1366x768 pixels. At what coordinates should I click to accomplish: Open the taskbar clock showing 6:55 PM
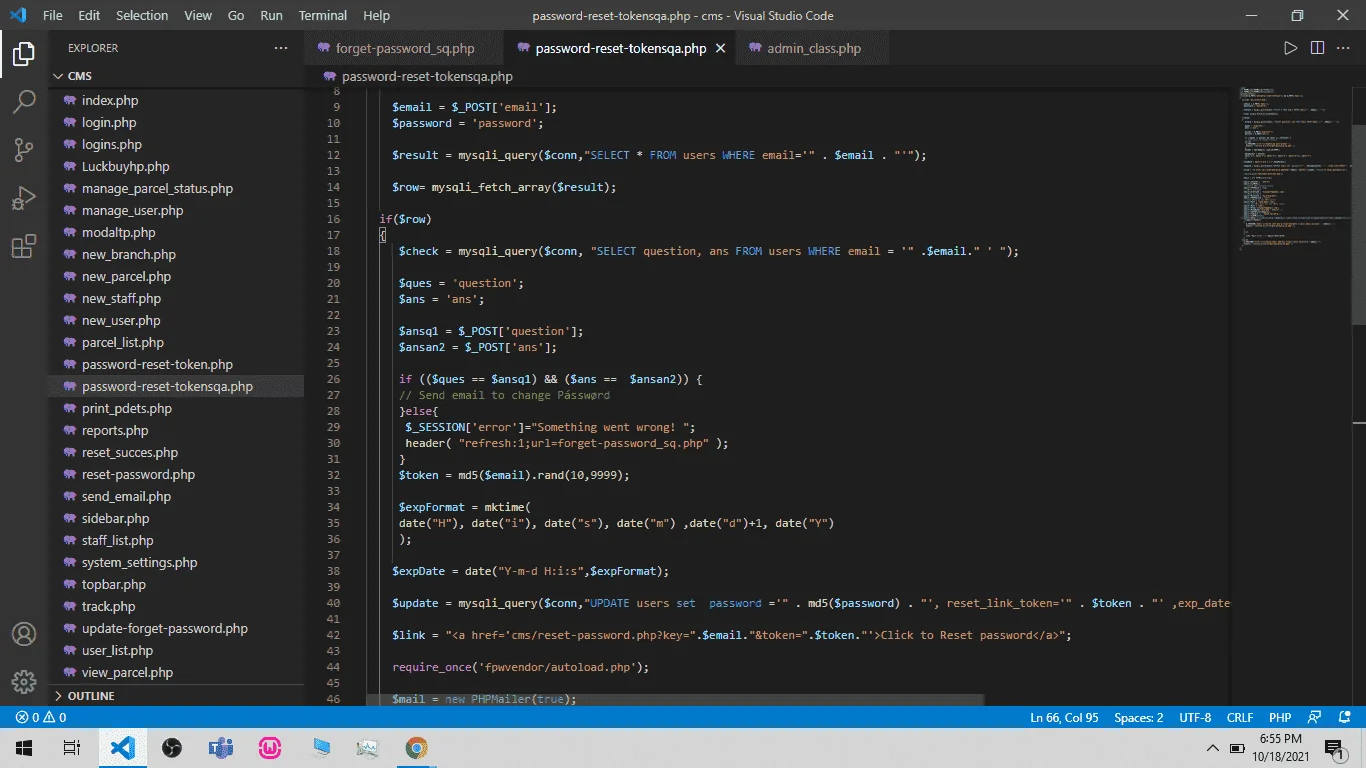[x=1279, y=748]
